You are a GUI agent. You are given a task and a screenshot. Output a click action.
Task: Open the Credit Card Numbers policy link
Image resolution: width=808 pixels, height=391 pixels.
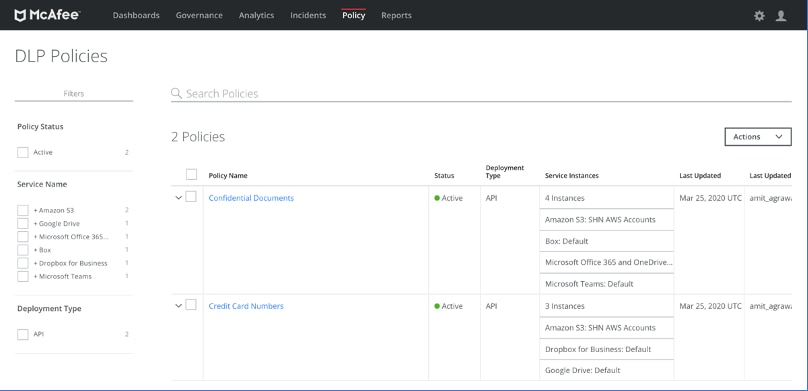pyautogui.click(x=246, y=306)
